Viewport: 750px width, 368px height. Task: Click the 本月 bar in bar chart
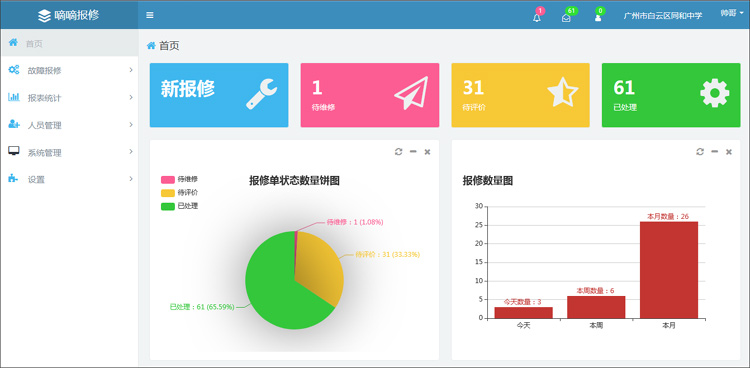point(669,270)
